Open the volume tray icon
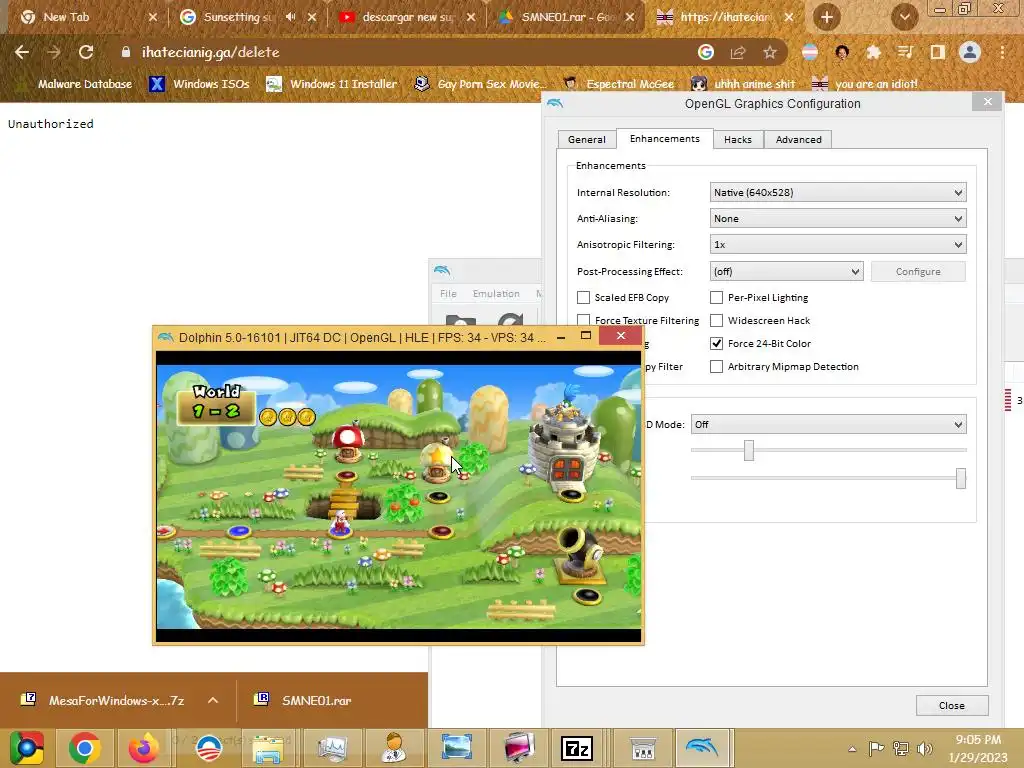The image size is (1024, 768). pyautogui.click(x=925, y=748)
